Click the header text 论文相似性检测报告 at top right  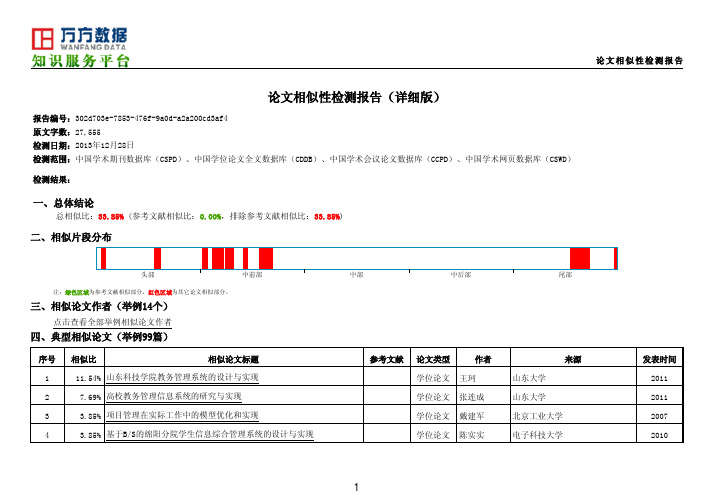[639, 60]
